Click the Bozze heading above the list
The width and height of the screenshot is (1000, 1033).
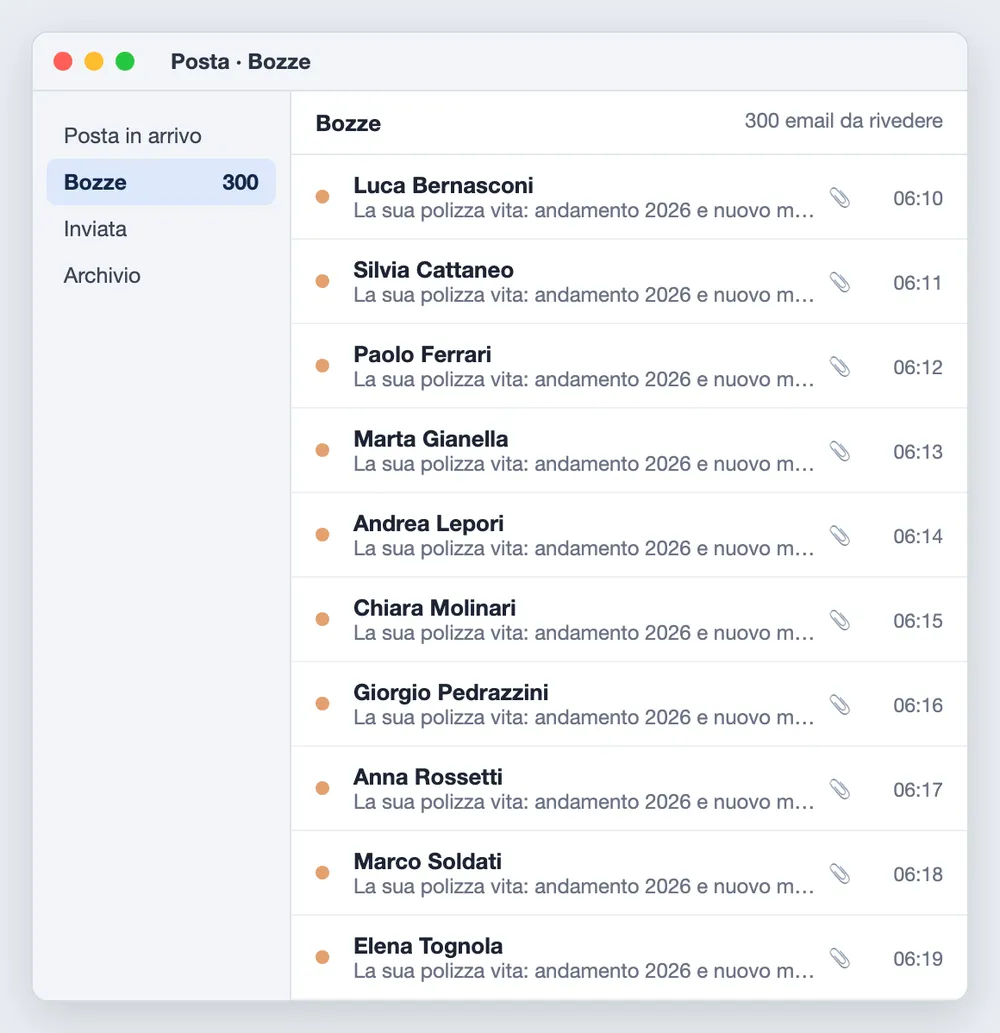pos(348,123)
